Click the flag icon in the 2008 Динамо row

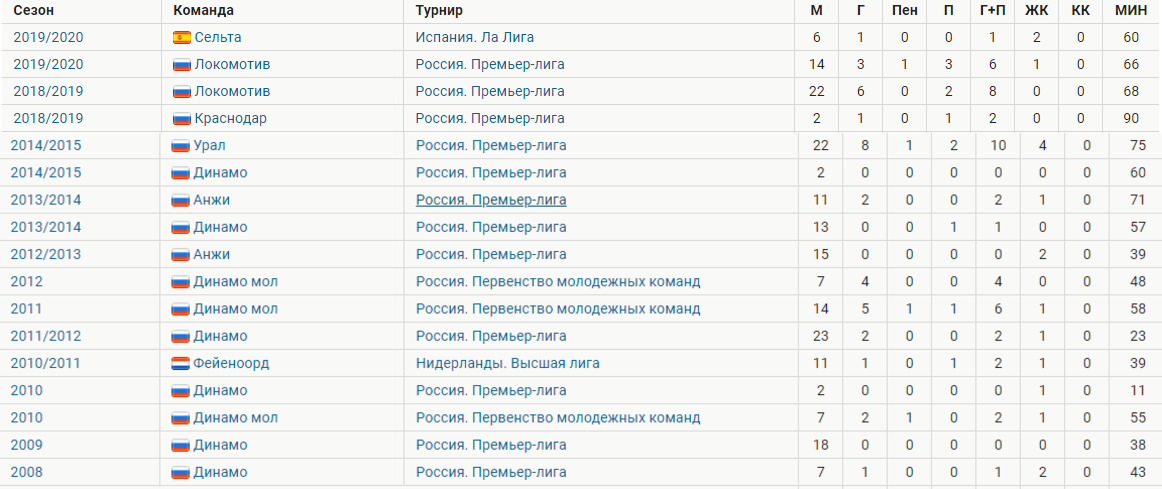pos(181,473)
